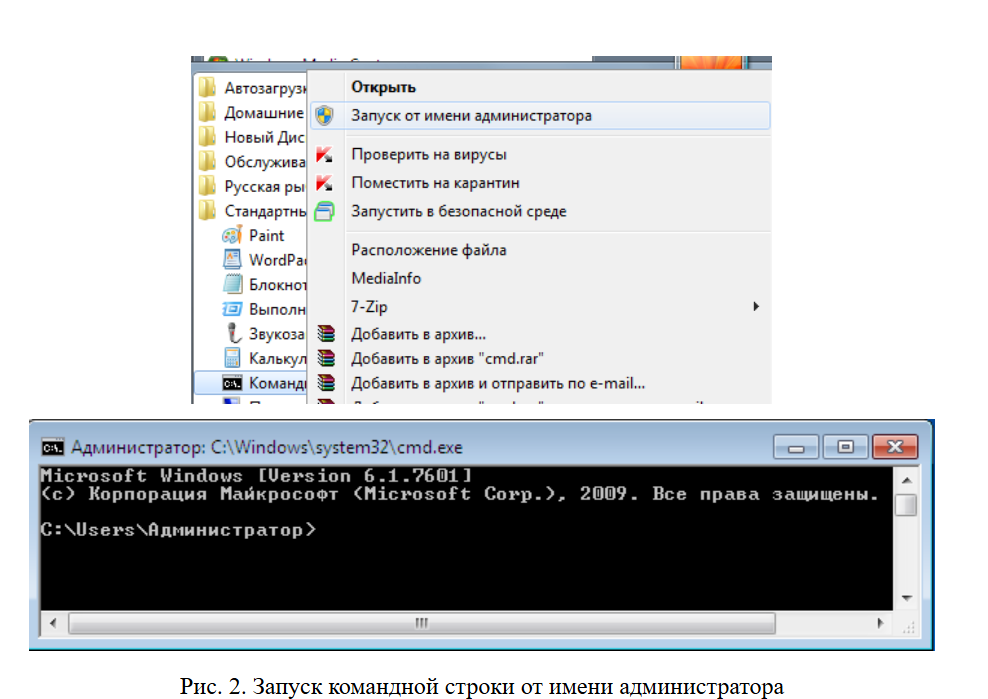Select 'Открыть' in the context menu
Viewport: 988px width, 699px height.
383,87
